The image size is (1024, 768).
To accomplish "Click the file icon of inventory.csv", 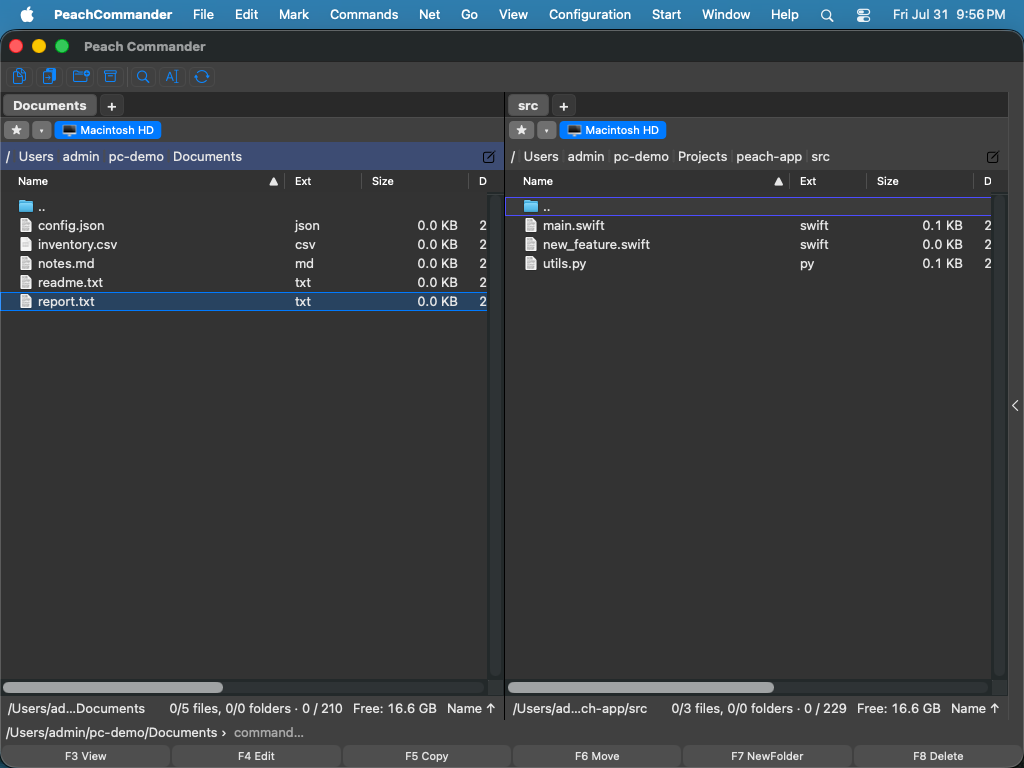I will click(x=25, y=244).
